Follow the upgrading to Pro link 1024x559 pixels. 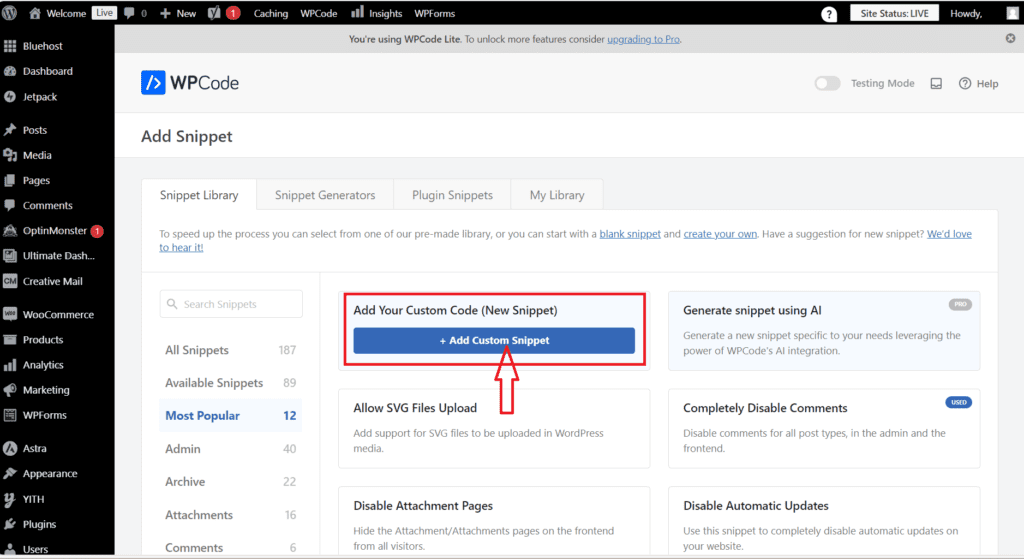point(643,39)
